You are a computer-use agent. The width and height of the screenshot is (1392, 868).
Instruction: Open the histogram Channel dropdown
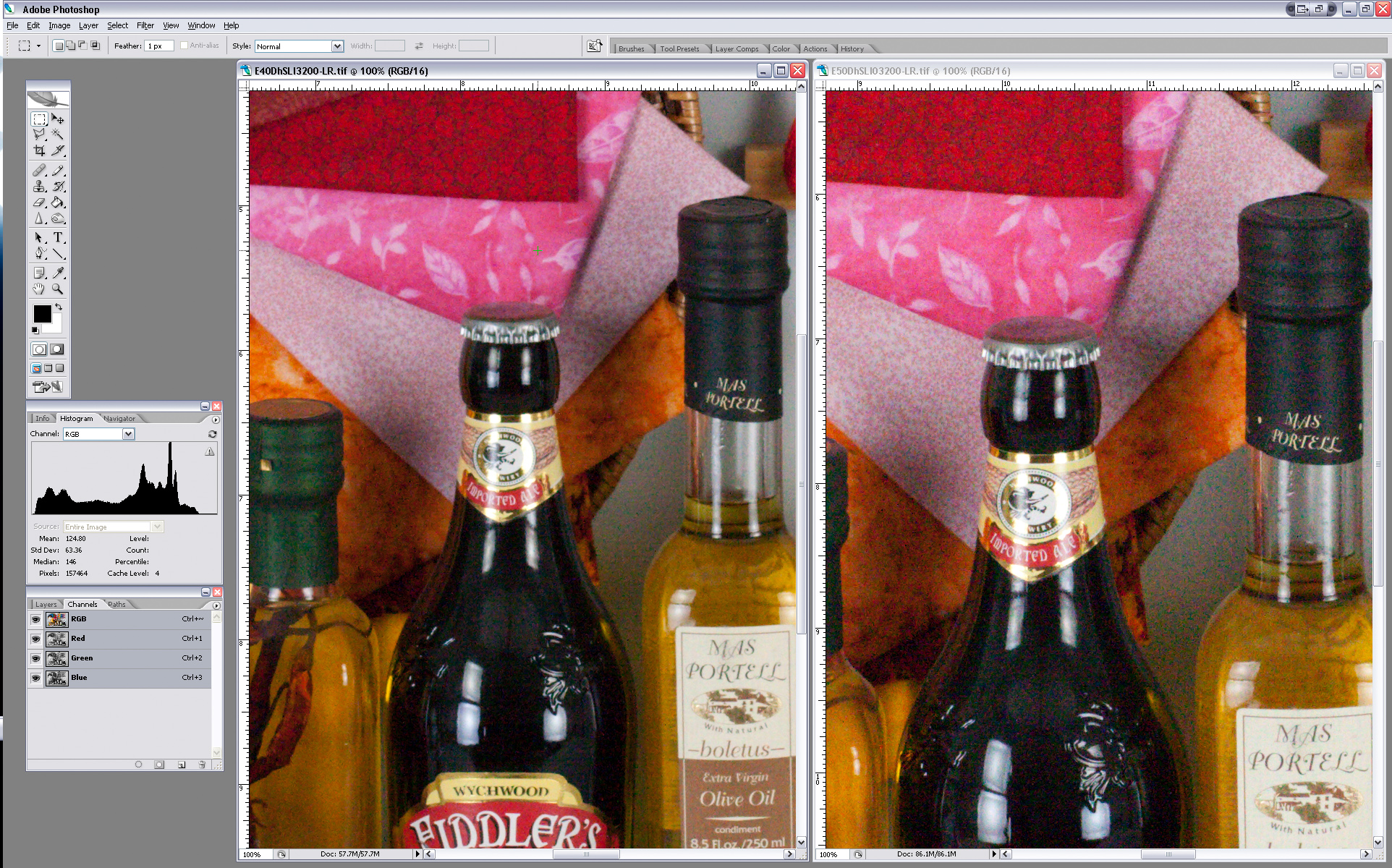(x=128, y=434)
